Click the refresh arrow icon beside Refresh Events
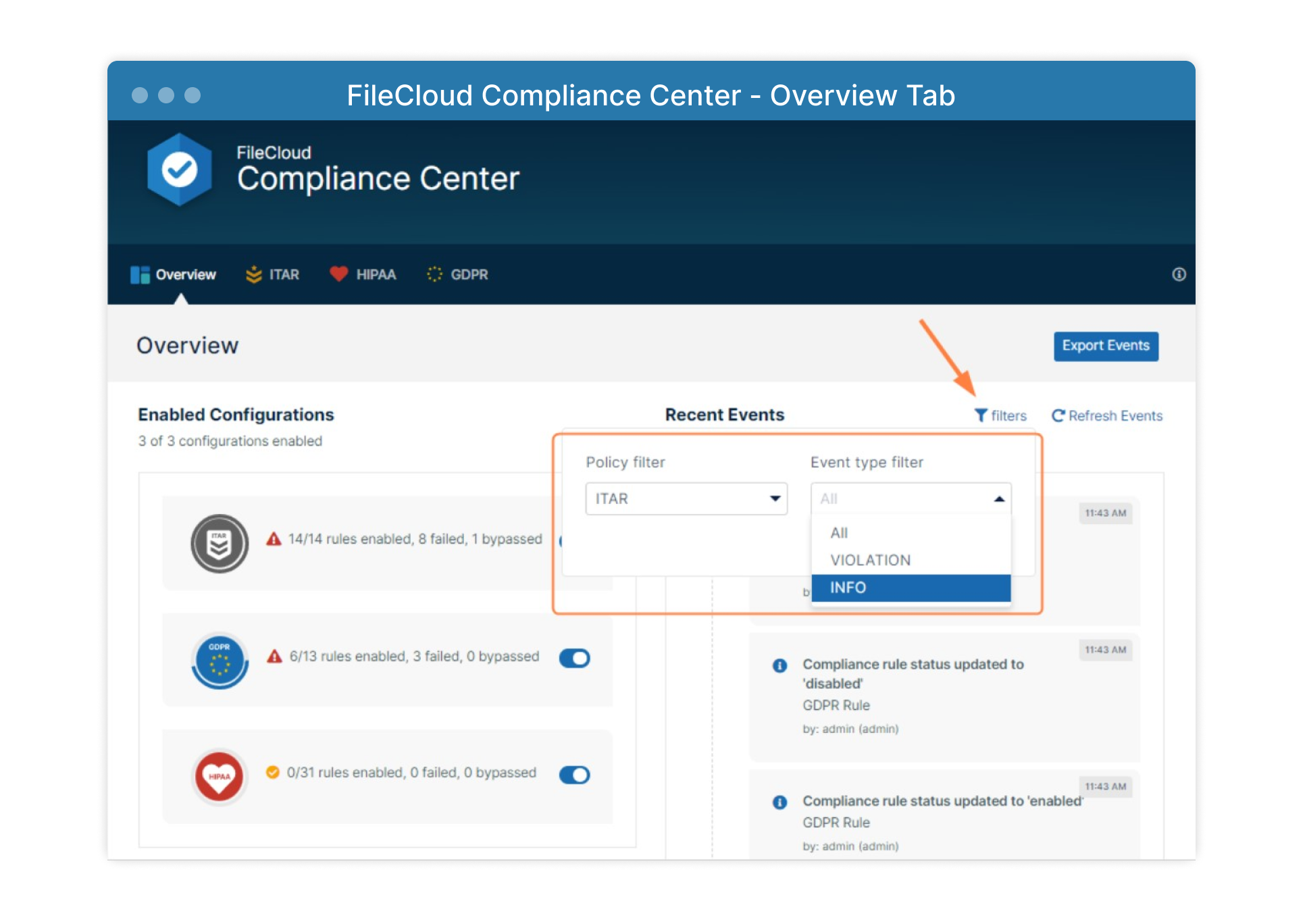This screenshot has height=924, width=1305. click(x=1058, y=416)
